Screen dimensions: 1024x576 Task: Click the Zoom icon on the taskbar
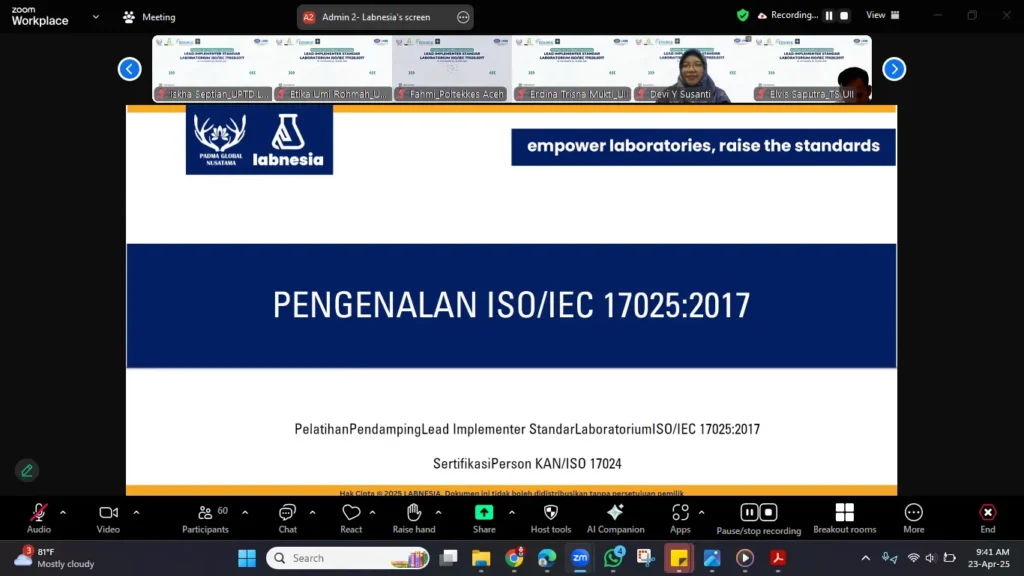click(580, 558)
